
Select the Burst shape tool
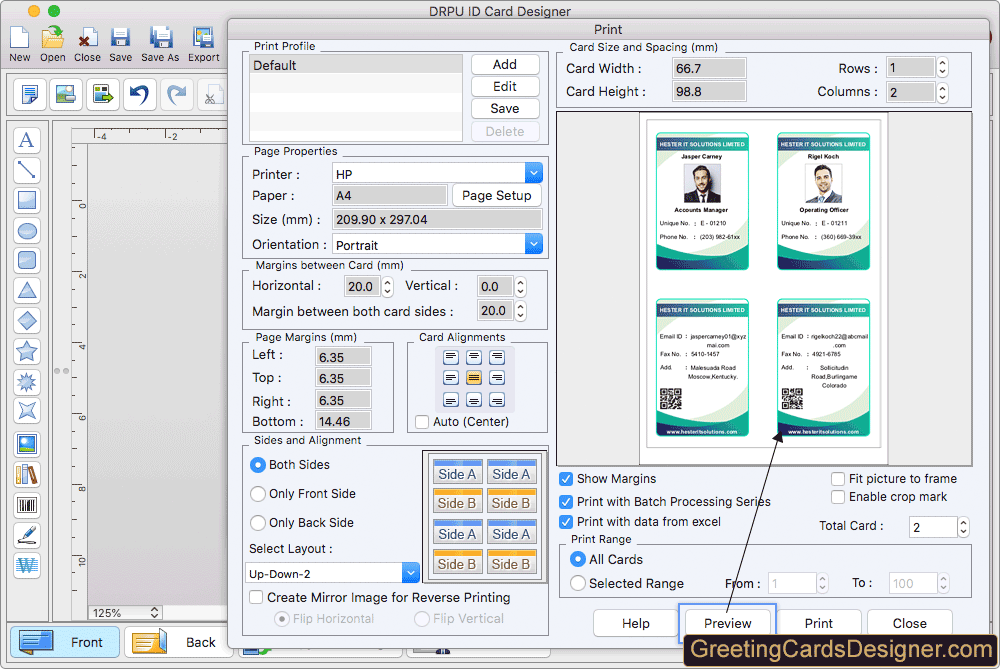pyautogui.click(x=27, y=381)
